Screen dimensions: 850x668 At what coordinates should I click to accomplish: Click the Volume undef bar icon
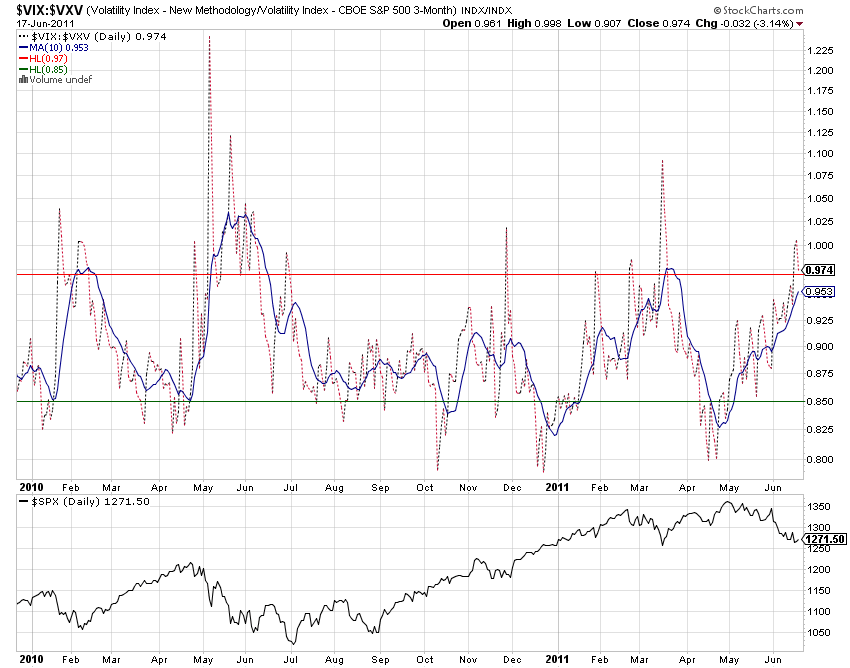[x=21, y=80]
